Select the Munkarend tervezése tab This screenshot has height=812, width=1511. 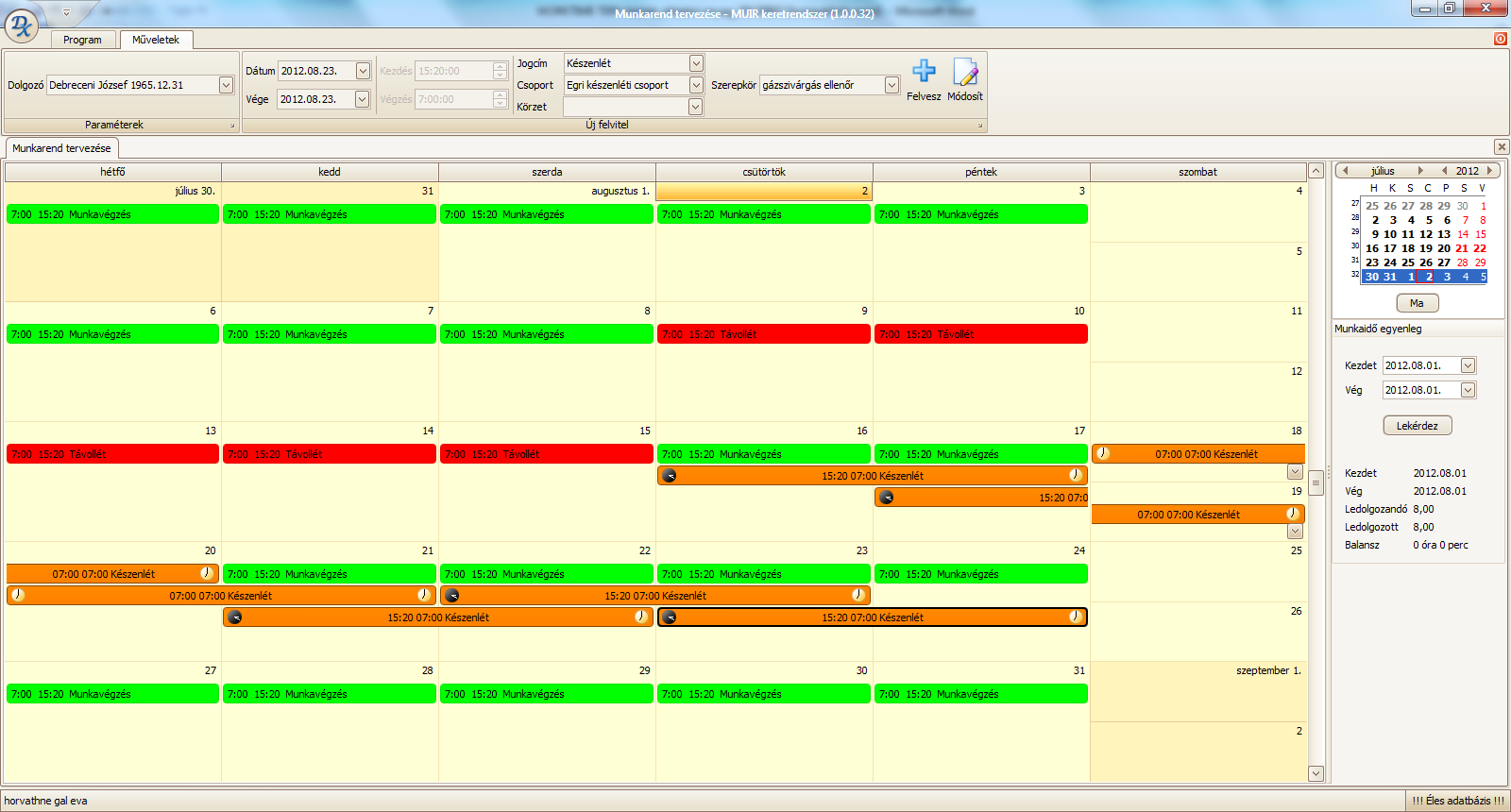pos(61,148)
